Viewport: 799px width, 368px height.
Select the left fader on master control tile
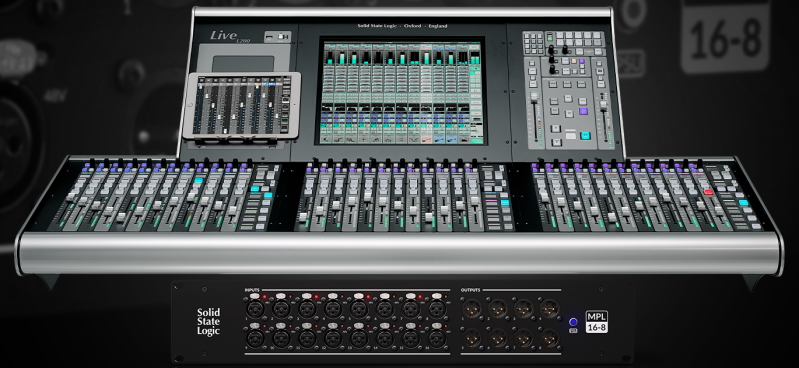click(534, 97)
